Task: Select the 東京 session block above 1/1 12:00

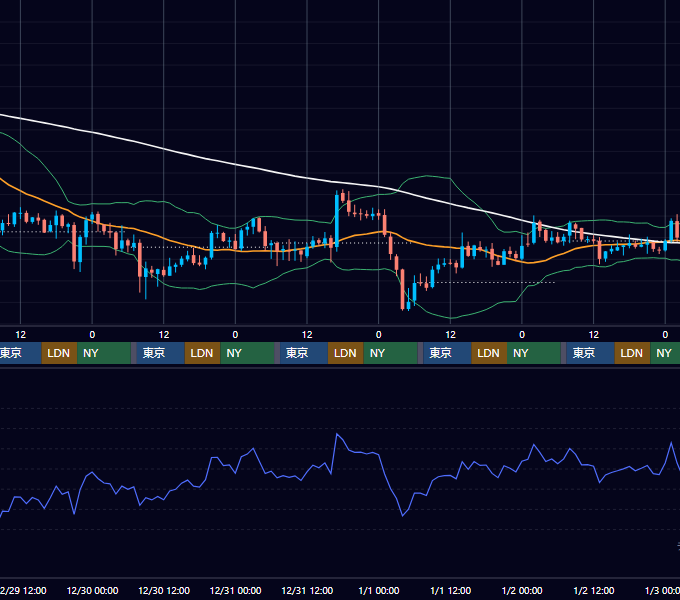Action: pos(447,353)
